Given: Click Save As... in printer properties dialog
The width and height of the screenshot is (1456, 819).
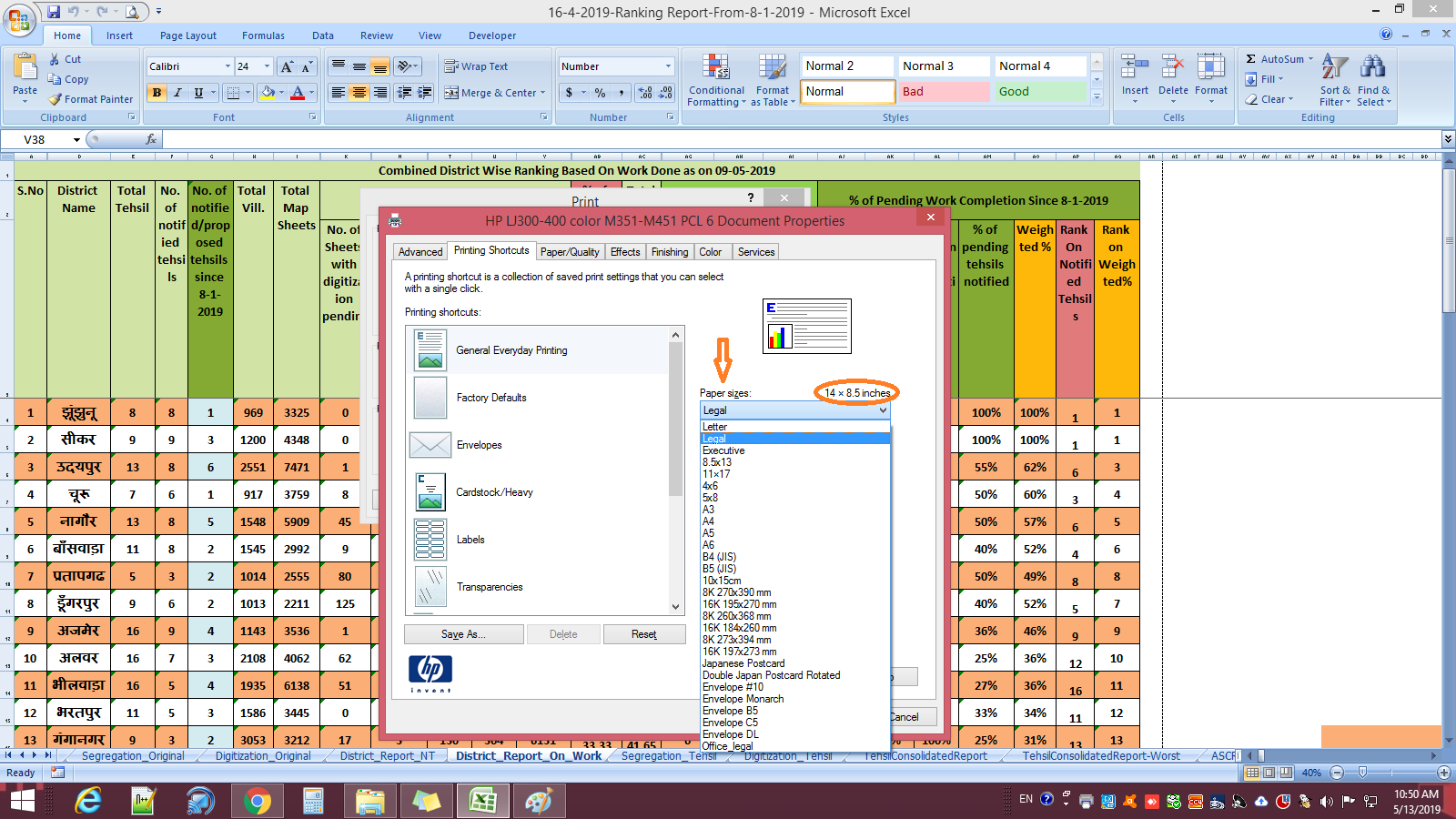Looking at the screenshot, I should point(464,634).
